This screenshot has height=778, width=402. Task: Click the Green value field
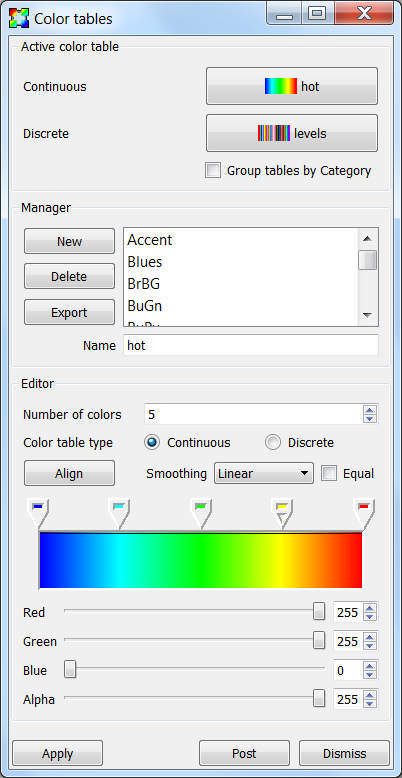tap(348, 641)
